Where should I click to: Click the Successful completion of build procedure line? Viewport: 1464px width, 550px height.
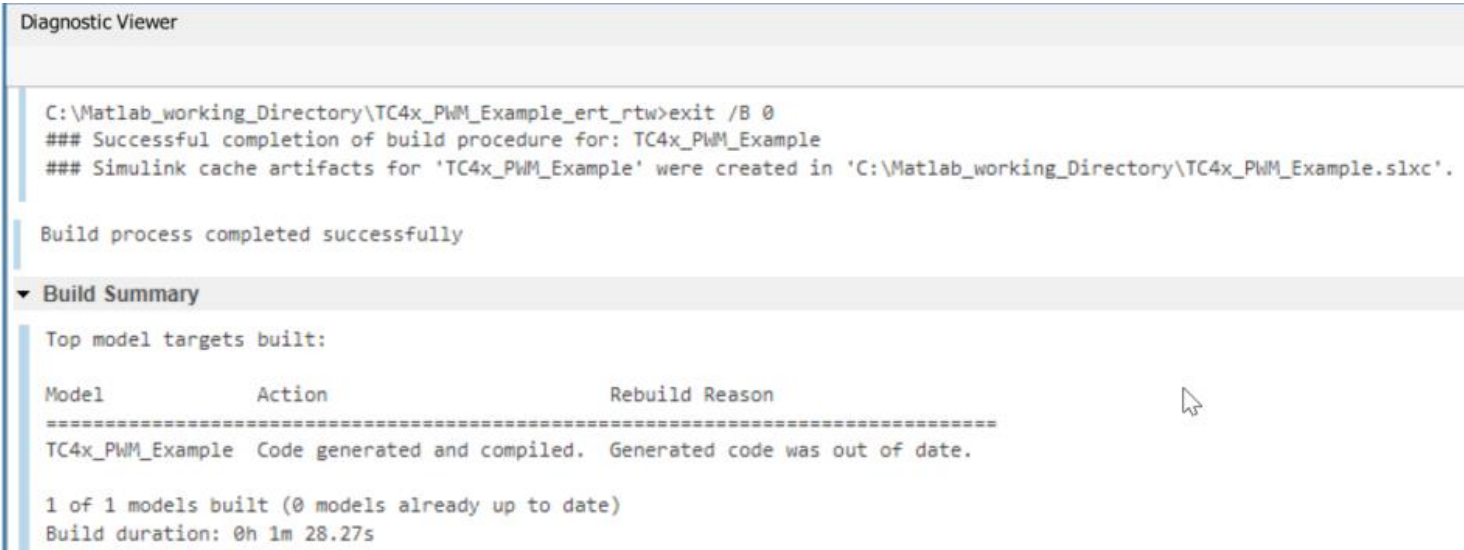(x=433, y=139)
